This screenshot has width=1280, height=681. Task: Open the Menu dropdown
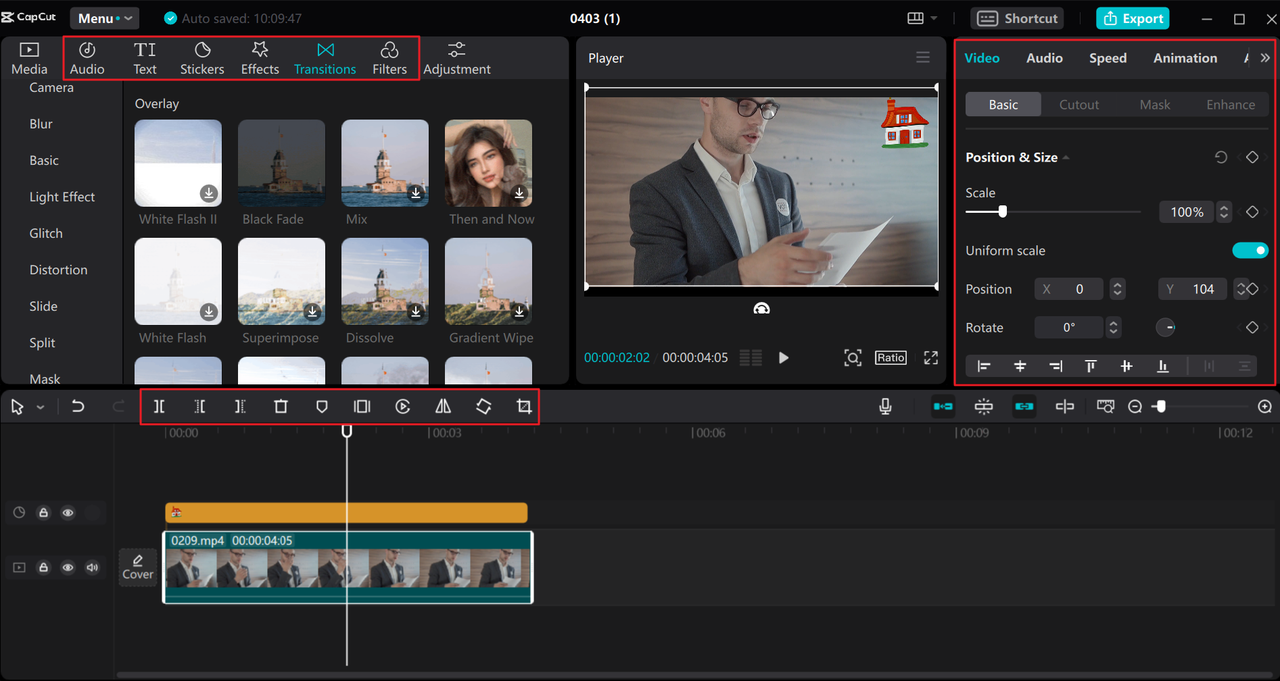tap(104, 18)
